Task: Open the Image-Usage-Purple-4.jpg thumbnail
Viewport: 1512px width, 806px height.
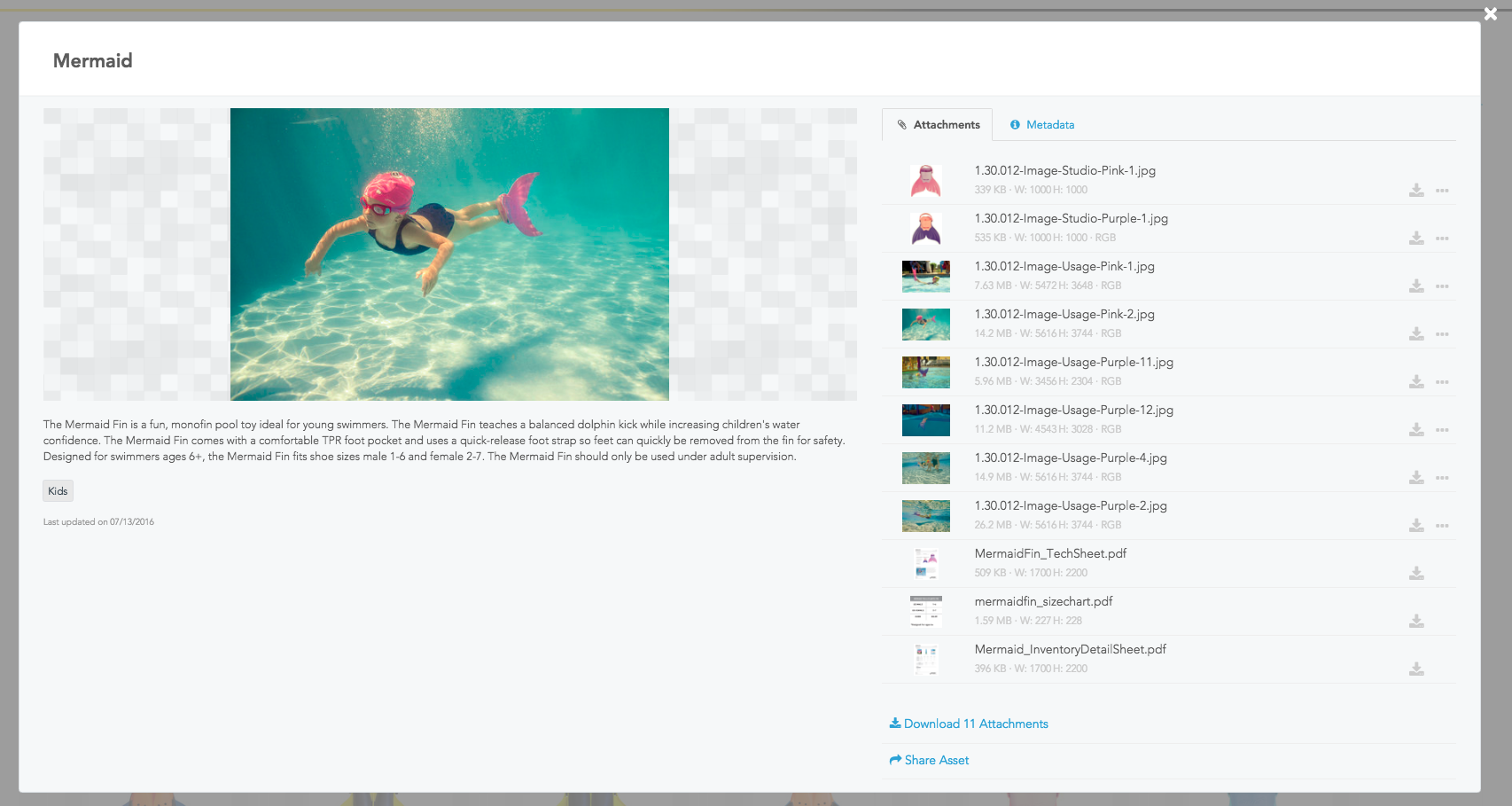Action: (926, 468)
